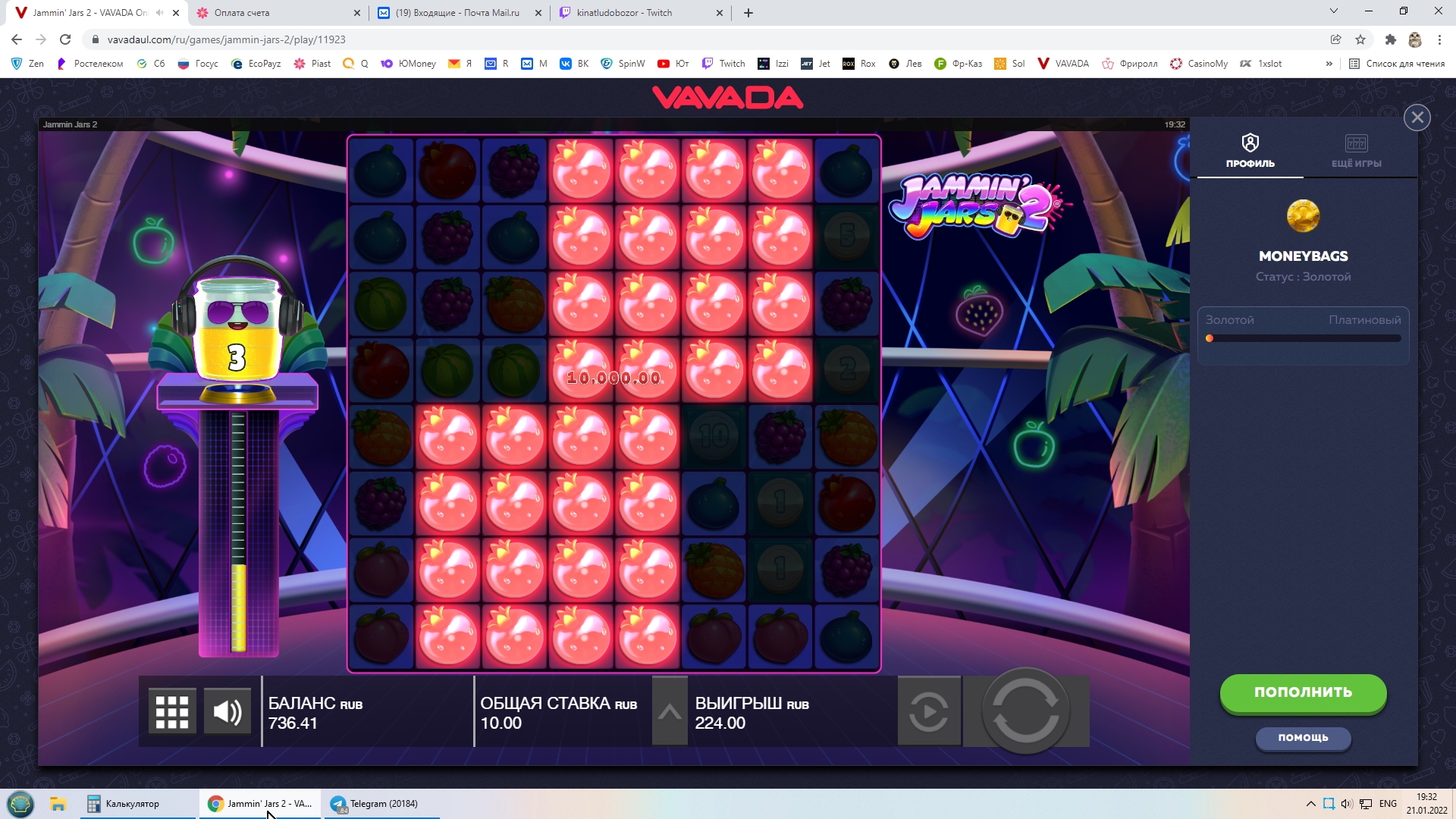Open the tab search dropdown arrow
Screen dimensions: 1456x819
[x=1334, y=11]
